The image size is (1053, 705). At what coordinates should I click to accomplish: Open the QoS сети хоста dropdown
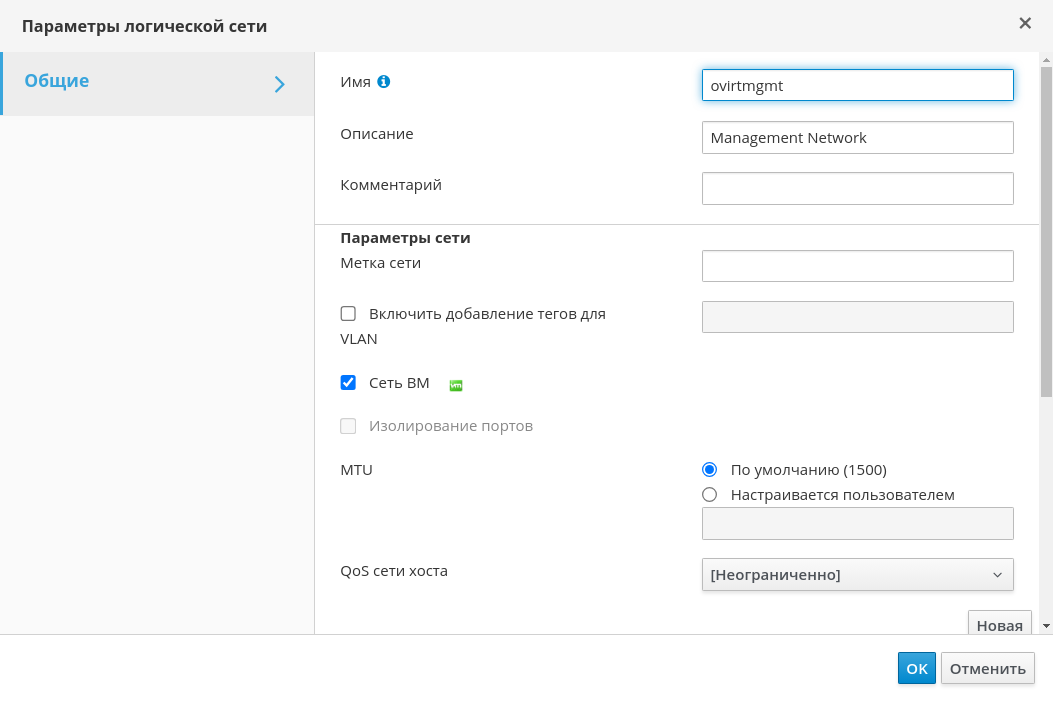pos(857,575)
